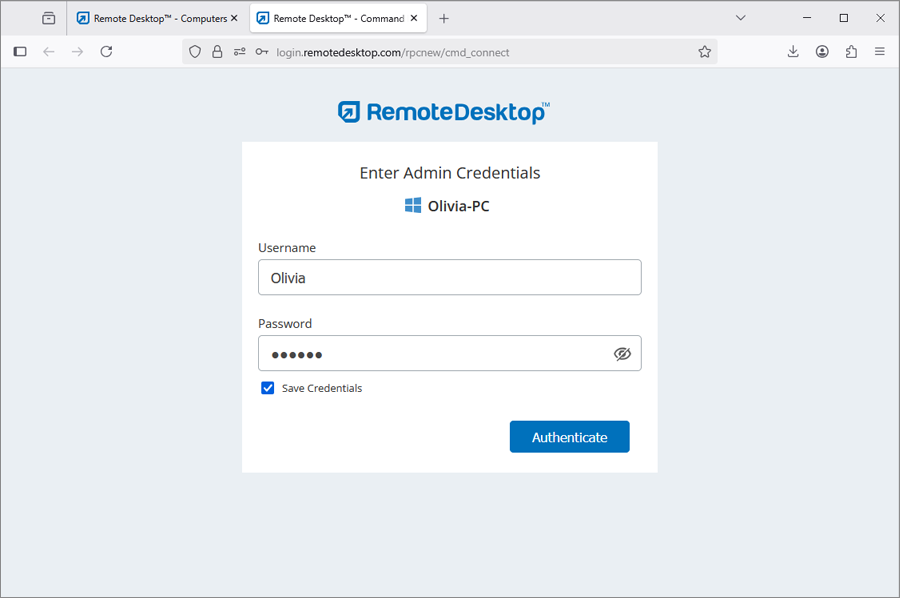Click the RemoteDesktop logo
This screenshot has height=598, width=900.
[443, 112]
